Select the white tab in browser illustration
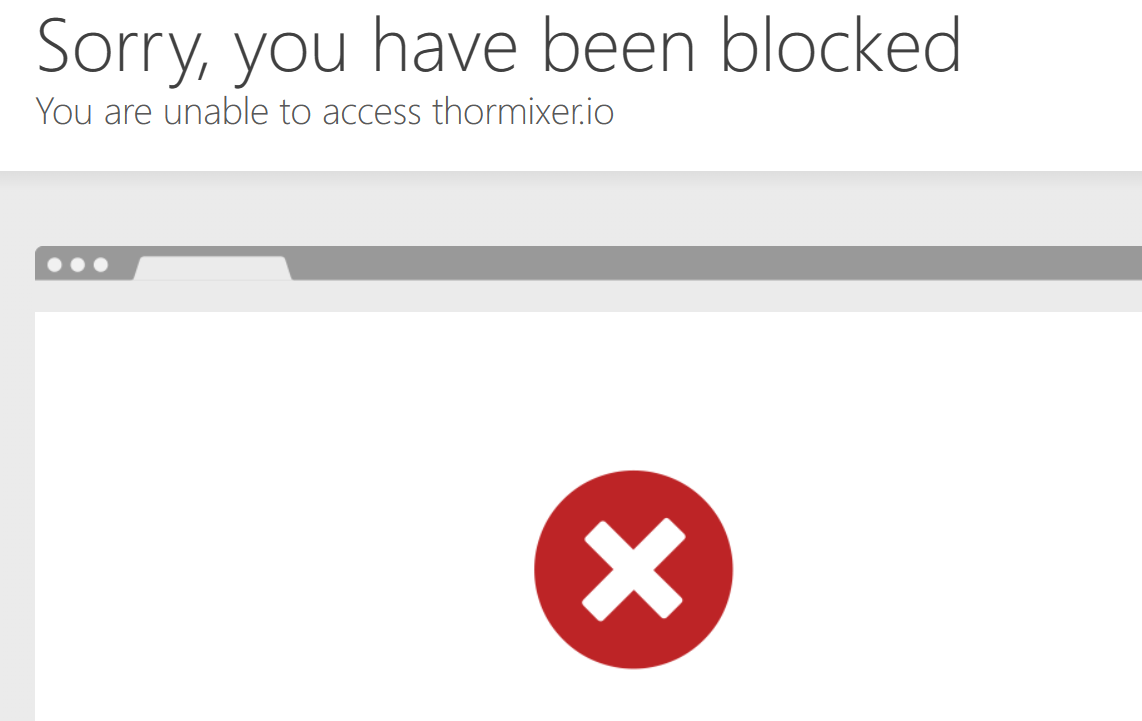This screenshot has height=721, width=1142. click(213, 268)
